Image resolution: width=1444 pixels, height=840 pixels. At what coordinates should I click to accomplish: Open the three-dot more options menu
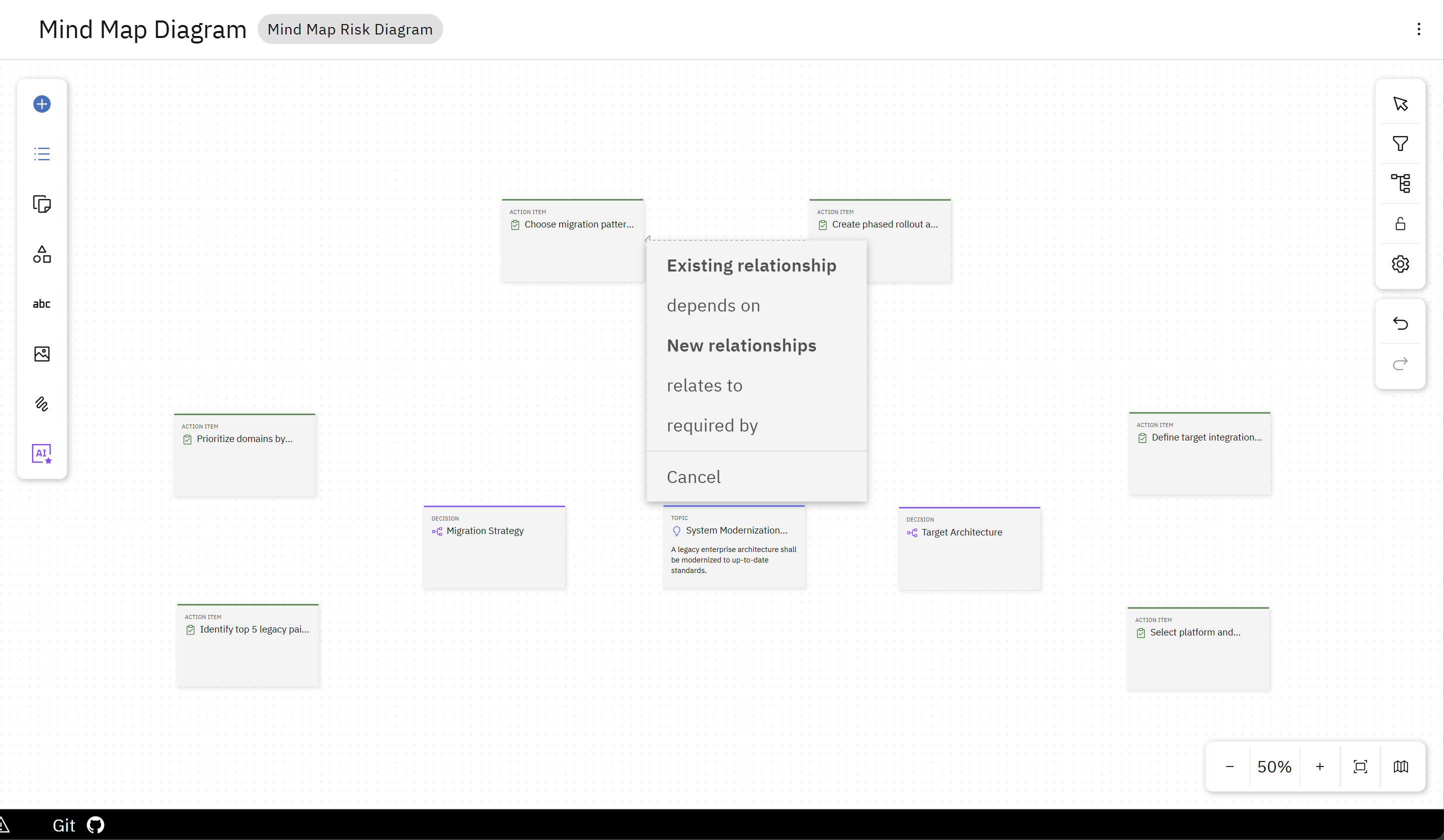click(x=1419, y=29)
